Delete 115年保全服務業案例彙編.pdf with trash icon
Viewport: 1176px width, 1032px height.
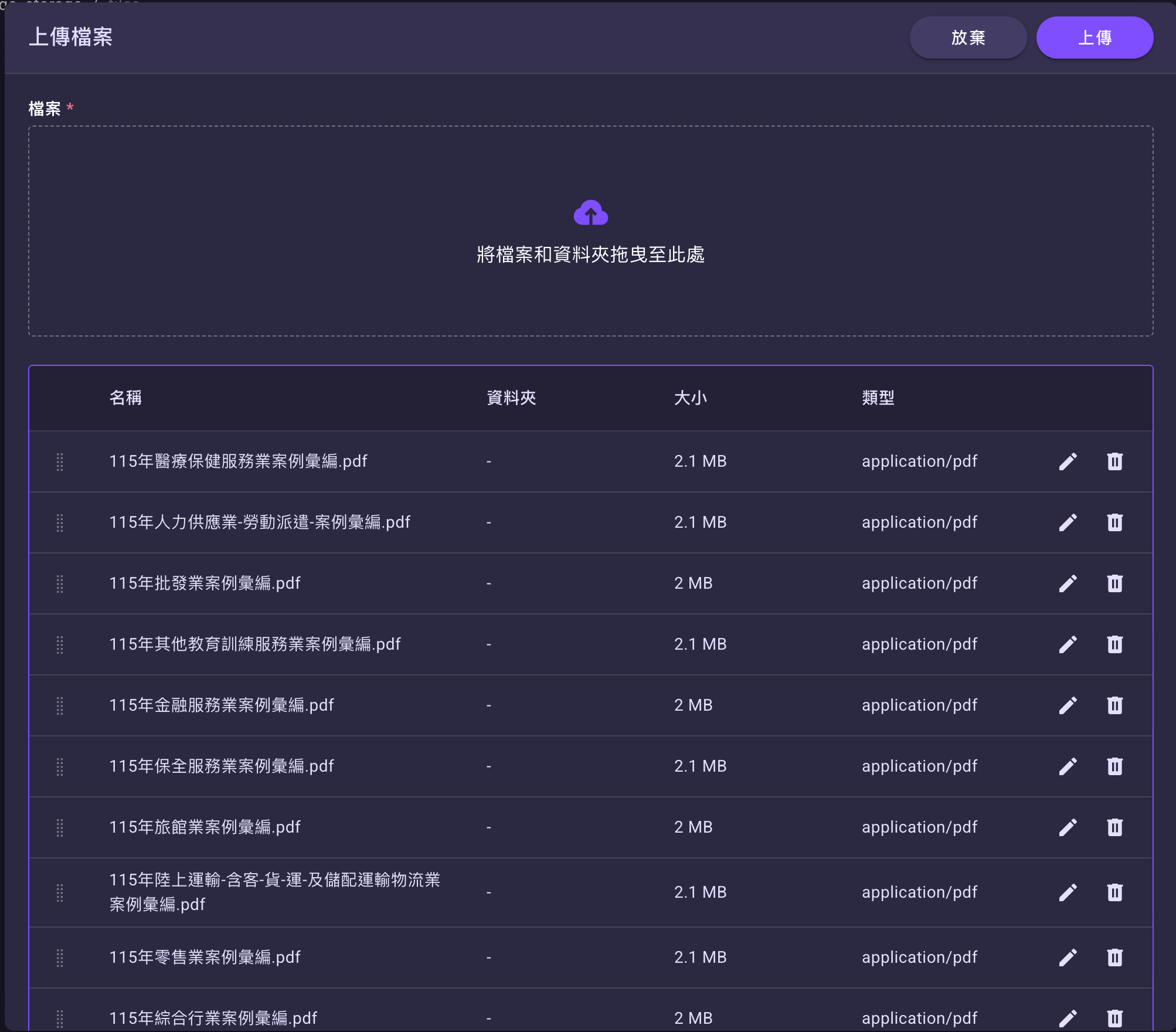pyautogui.click(x=1114, y=766)
